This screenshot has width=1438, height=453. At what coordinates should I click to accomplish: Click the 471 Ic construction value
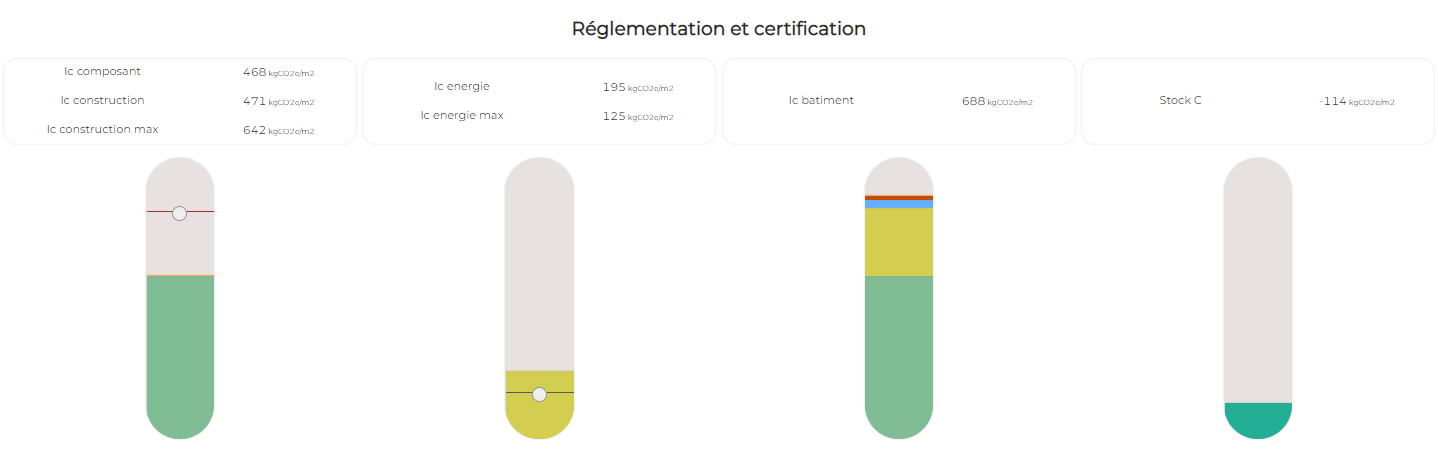[x=254, y=101]
